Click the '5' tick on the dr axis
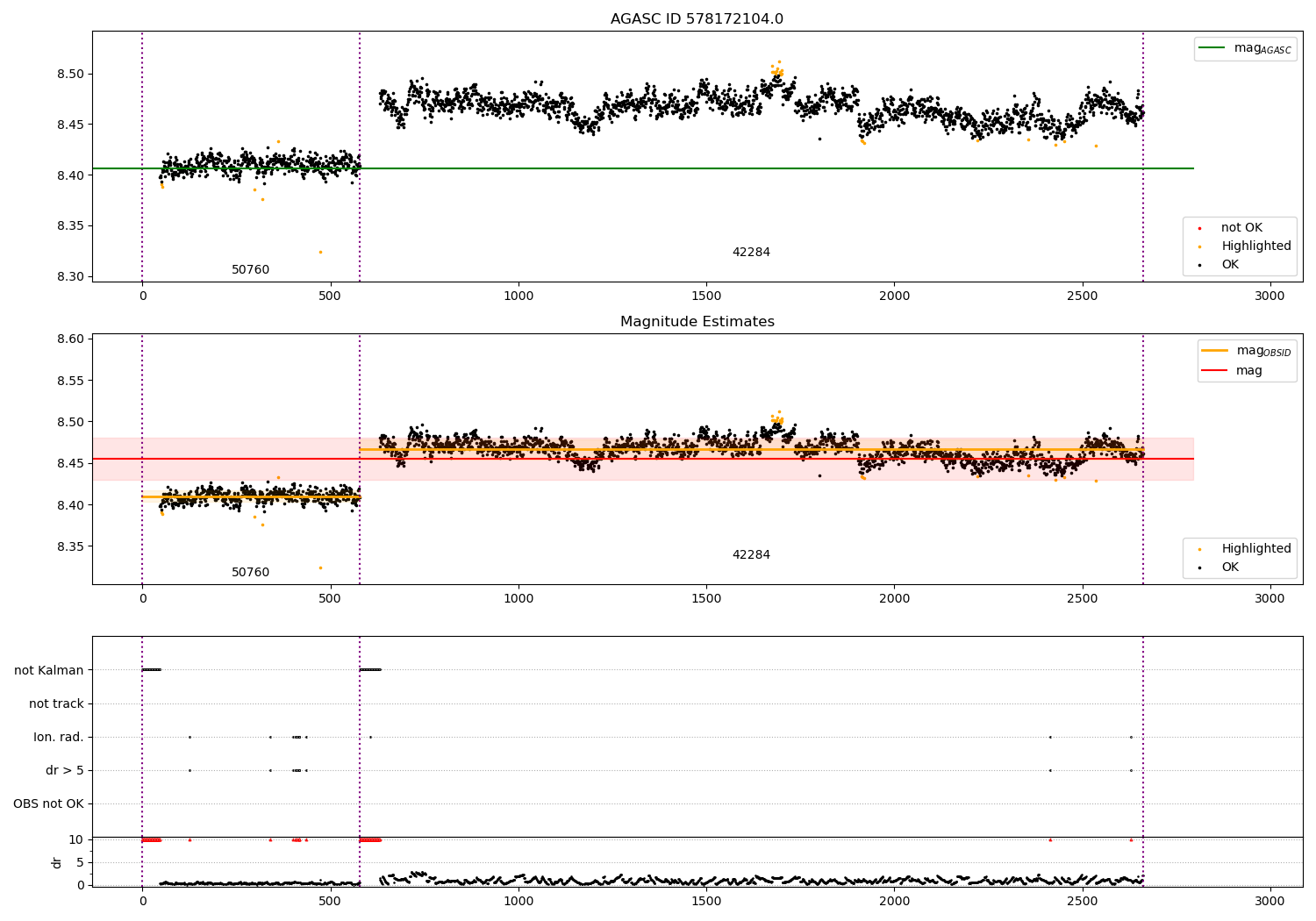 [x=80, y=862]
